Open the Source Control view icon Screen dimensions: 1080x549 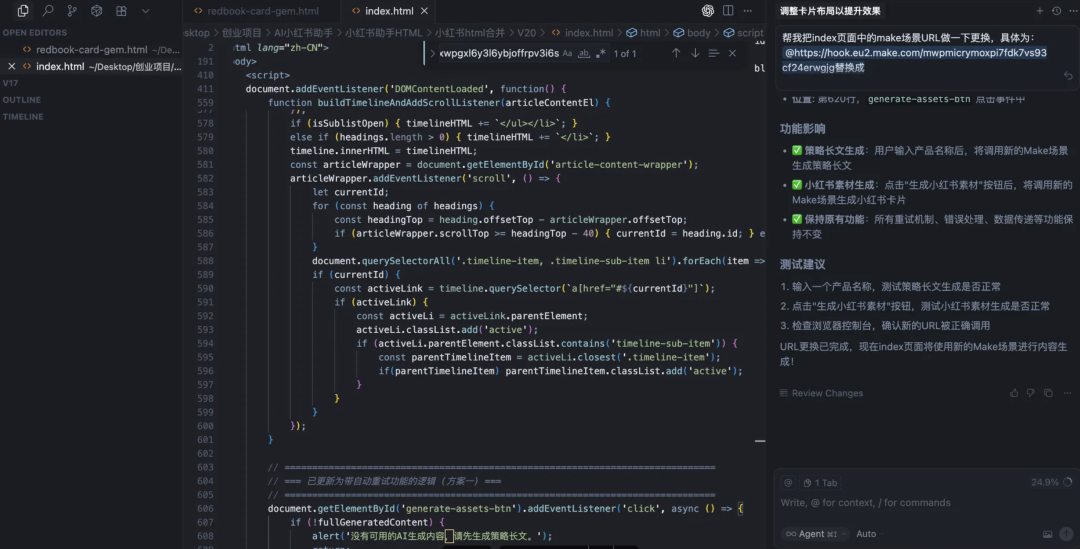pos(72,11)
